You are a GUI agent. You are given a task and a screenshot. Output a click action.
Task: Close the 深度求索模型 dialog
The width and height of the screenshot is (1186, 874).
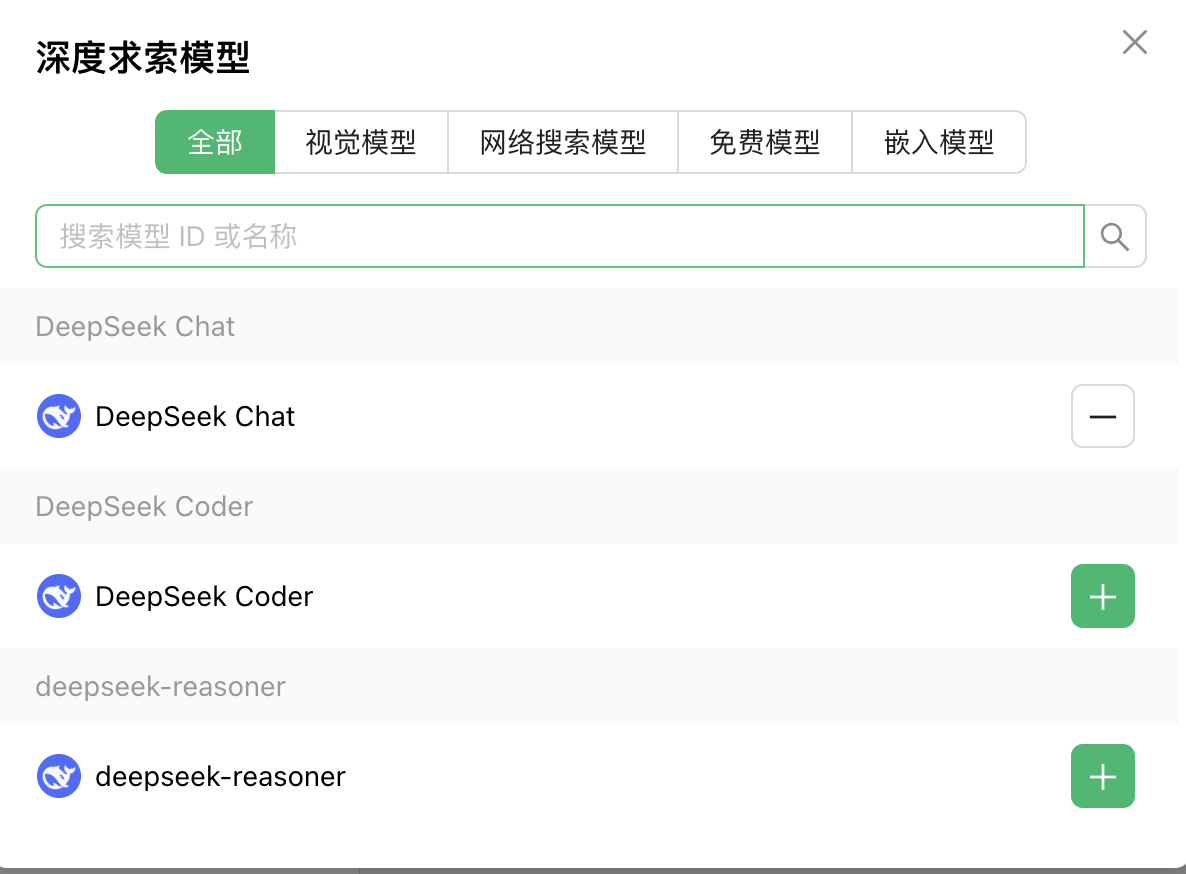(1135, 42)
